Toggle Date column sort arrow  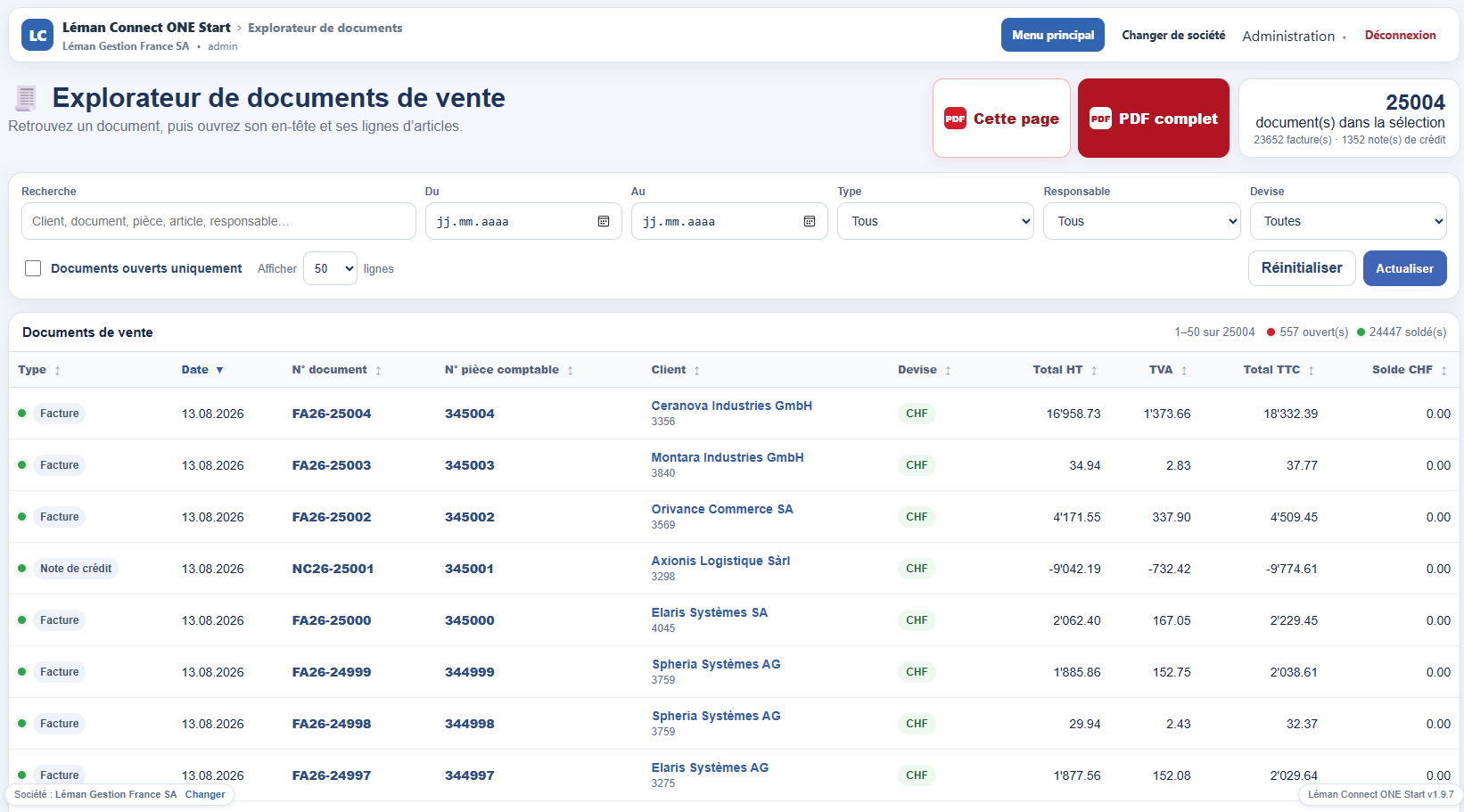(x=219, y=370)
